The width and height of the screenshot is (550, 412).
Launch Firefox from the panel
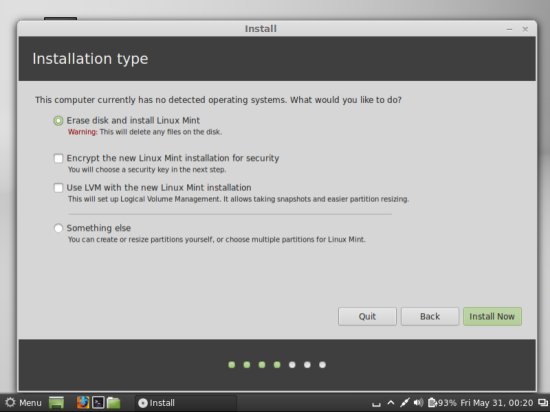click(x=83, y=403)
